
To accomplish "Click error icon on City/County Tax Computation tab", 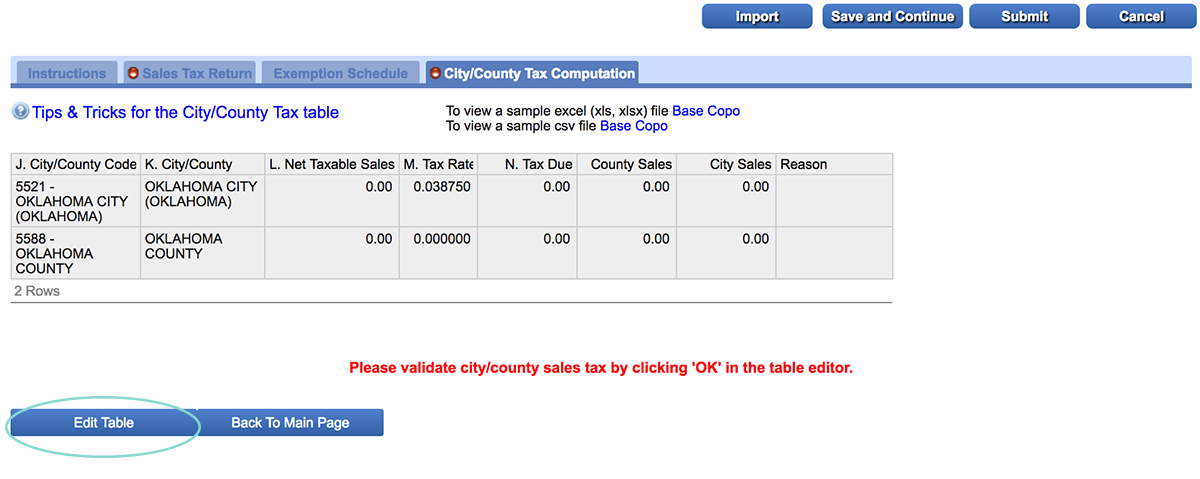I will [x=435, y=73].
